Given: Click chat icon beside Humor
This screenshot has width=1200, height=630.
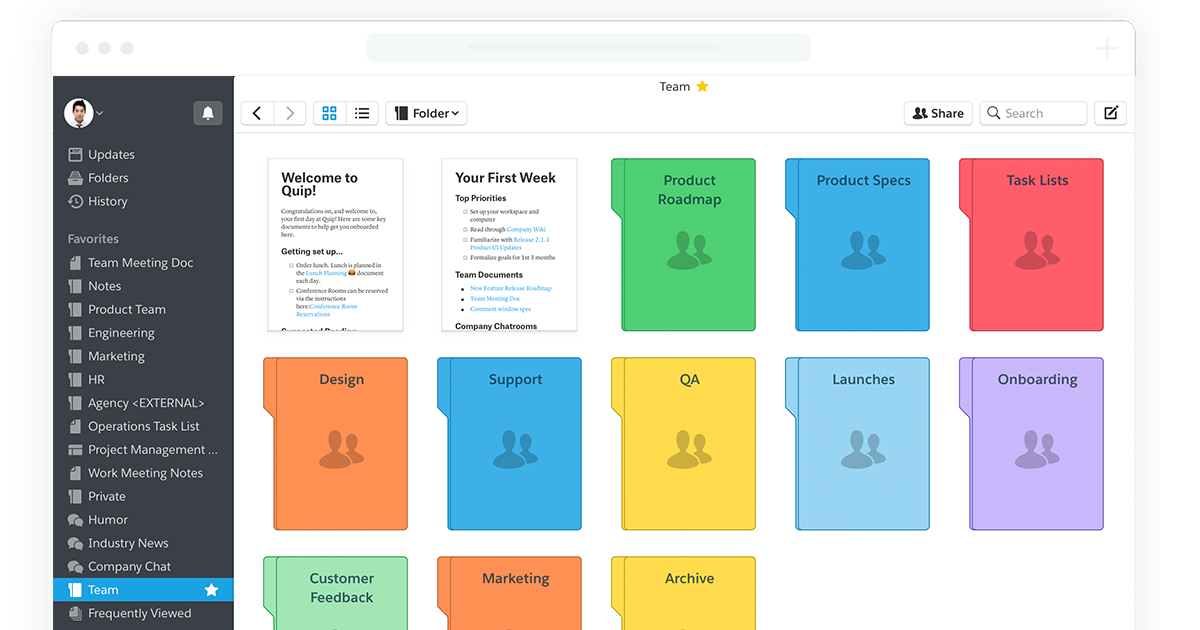Looking at the screenshot, I should tap(75, 520).
